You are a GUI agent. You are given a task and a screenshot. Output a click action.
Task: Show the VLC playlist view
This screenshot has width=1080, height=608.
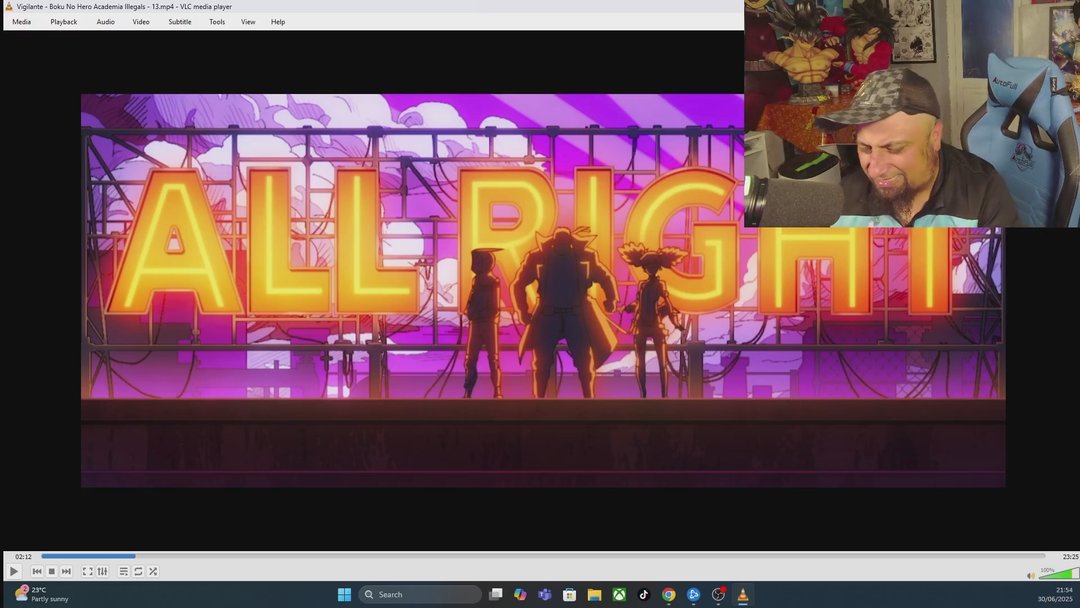(122, 571)
